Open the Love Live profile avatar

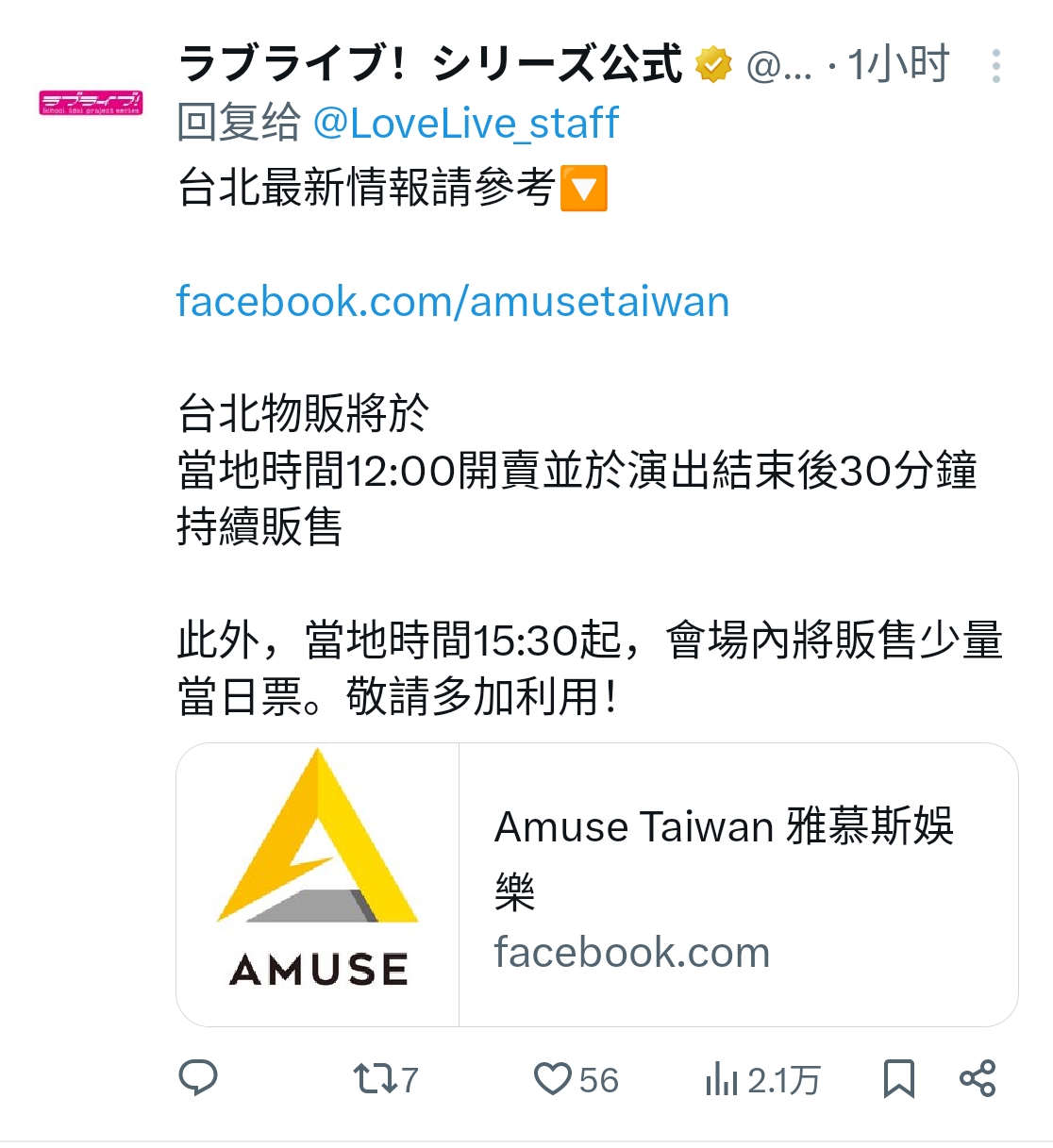91,103
